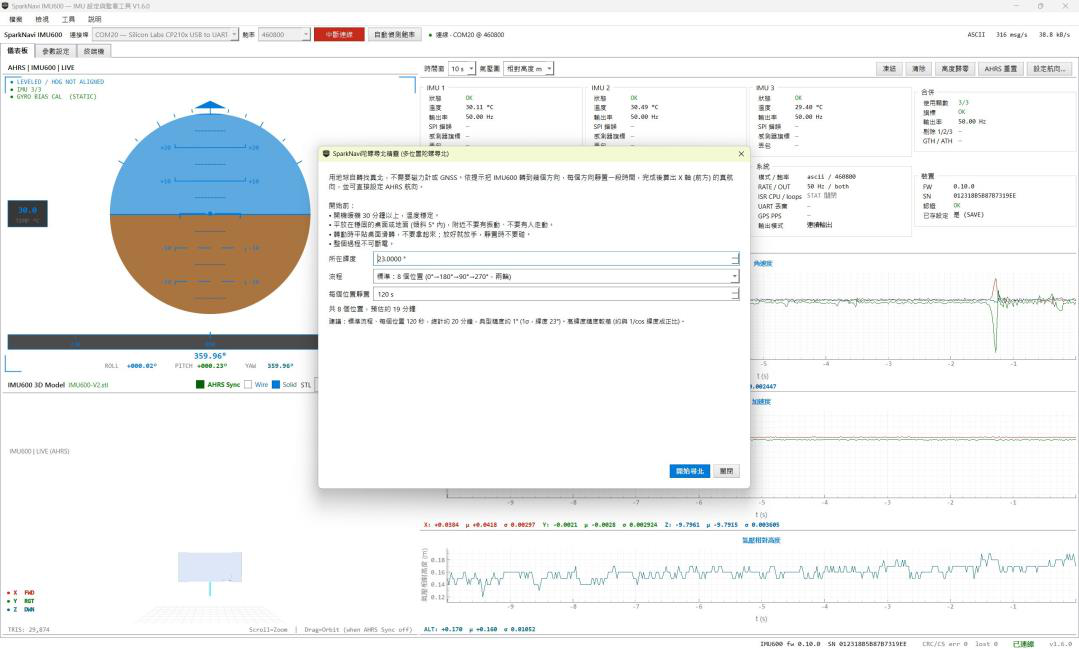
Task: Click the red 中斷連線 disconnect button
Action: point(339,34)
